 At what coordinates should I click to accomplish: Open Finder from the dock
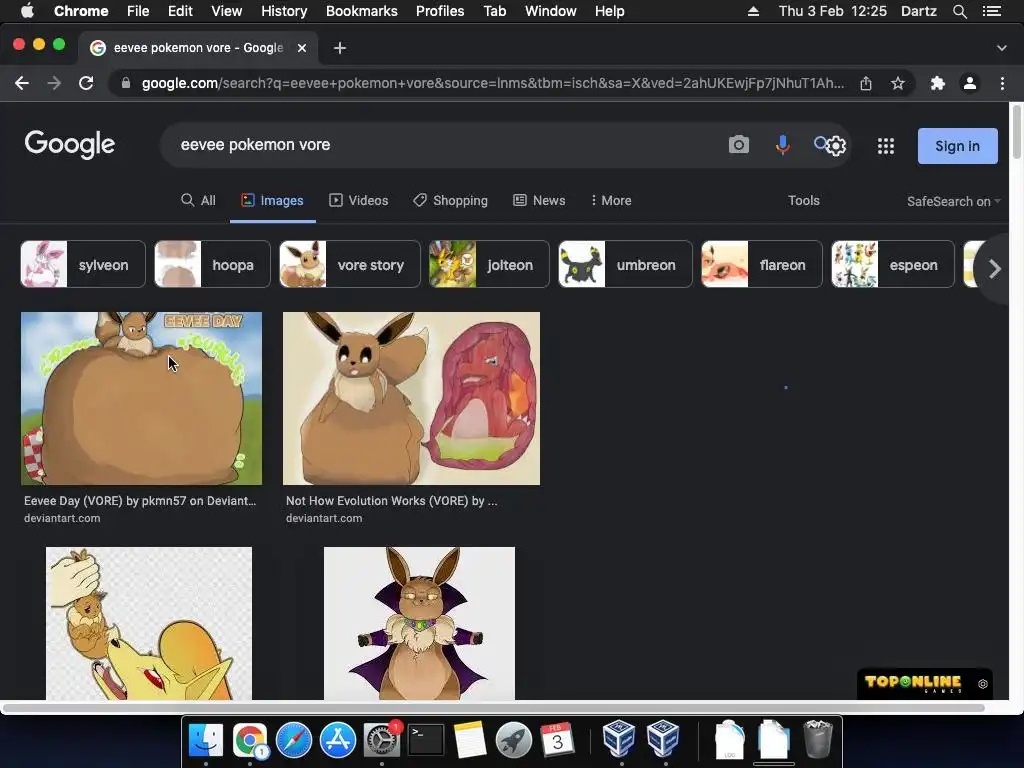206,740
